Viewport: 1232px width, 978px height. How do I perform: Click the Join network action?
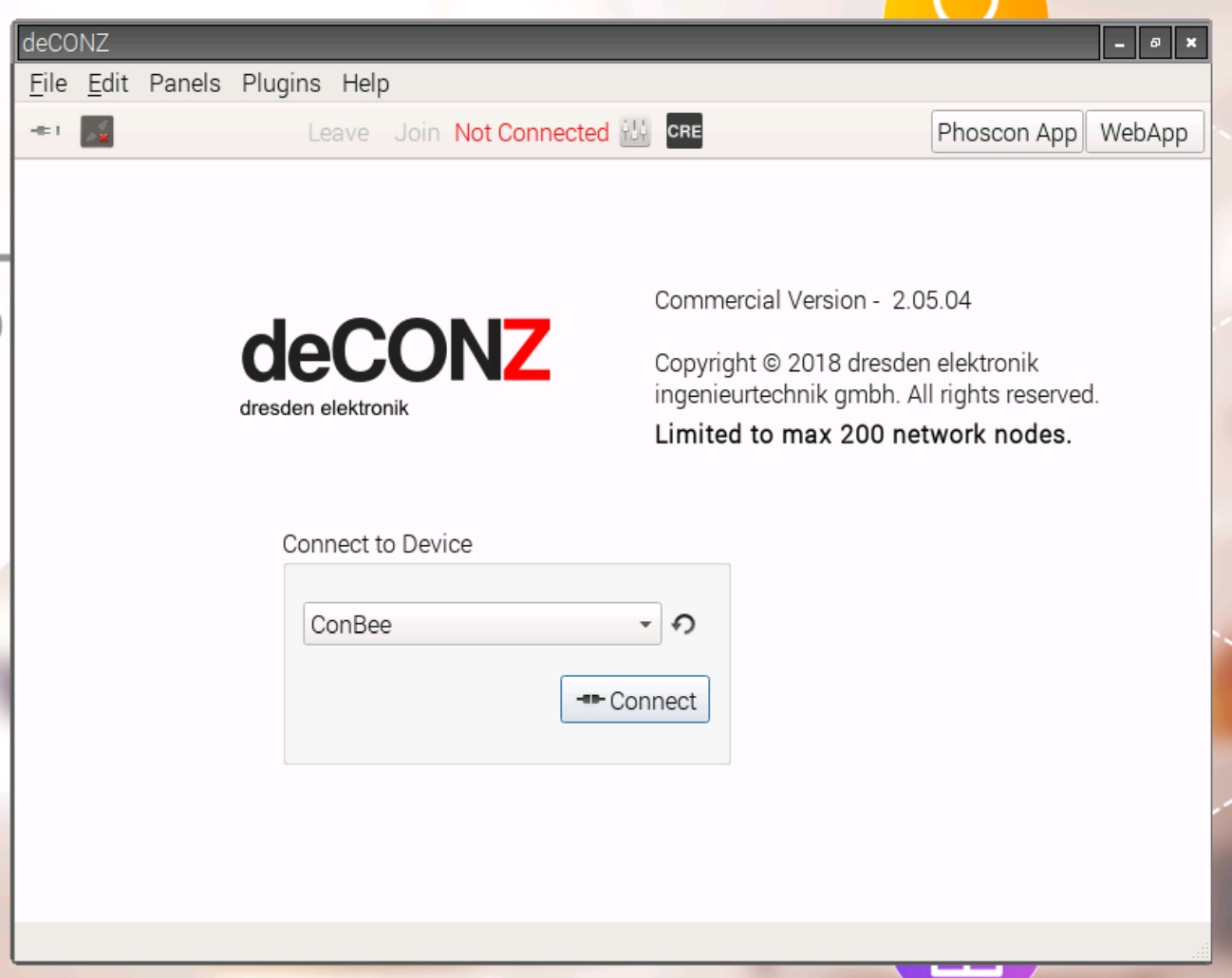coord(416,133)
